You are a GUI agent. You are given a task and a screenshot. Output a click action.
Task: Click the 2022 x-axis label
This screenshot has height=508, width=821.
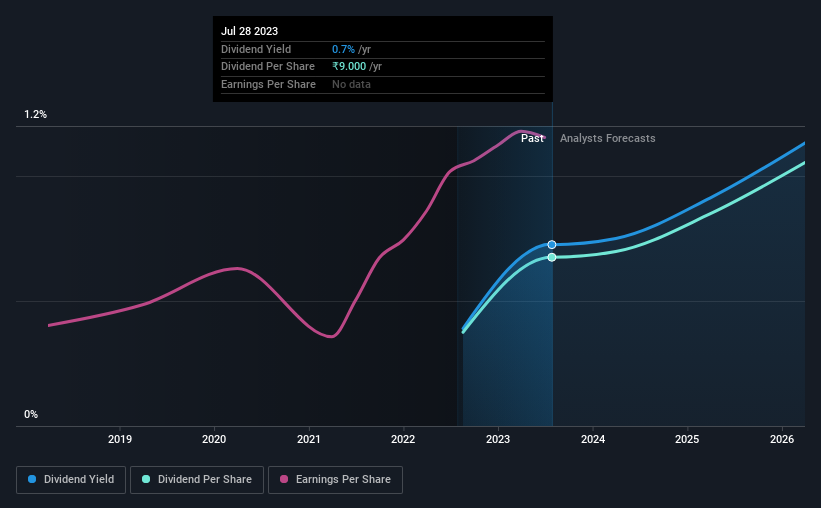tap(403, 439)
